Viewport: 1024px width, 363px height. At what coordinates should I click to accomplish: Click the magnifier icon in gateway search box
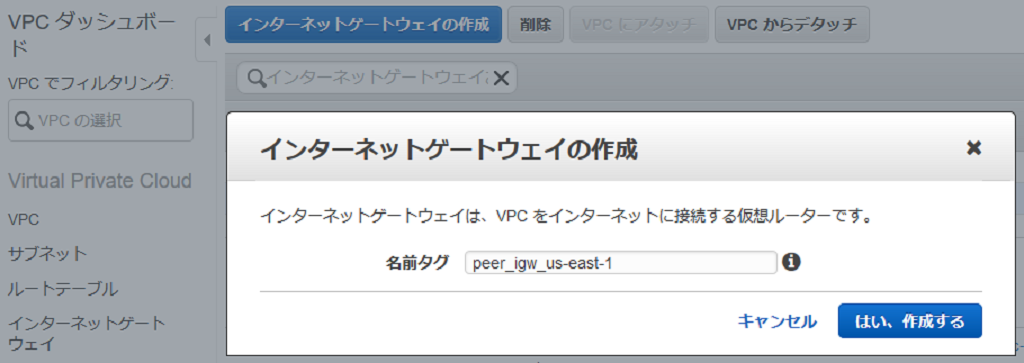click(x=258, y=78)
